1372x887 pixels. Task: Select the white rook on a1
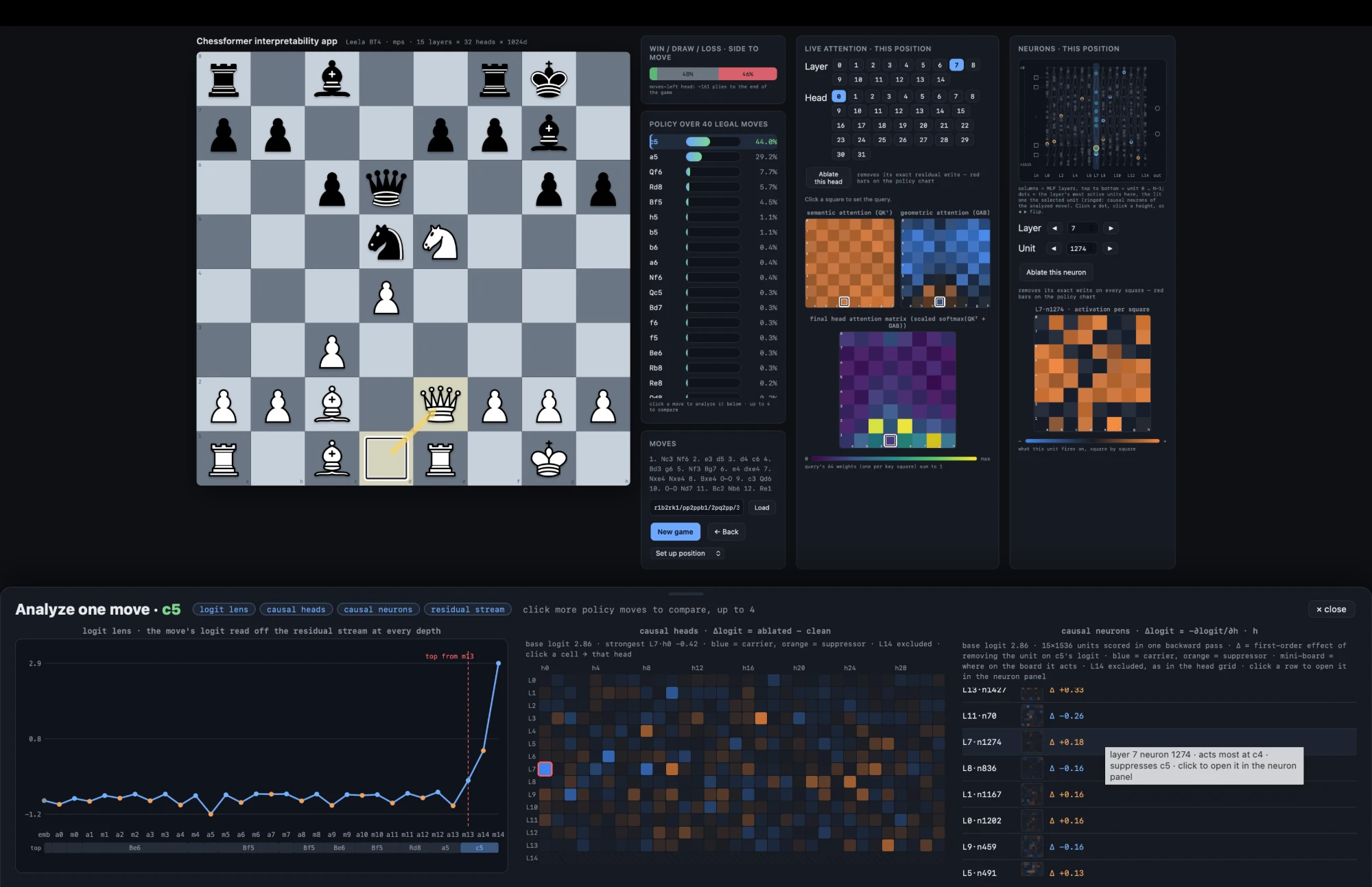pyautogui.click(x=224, y=458)
